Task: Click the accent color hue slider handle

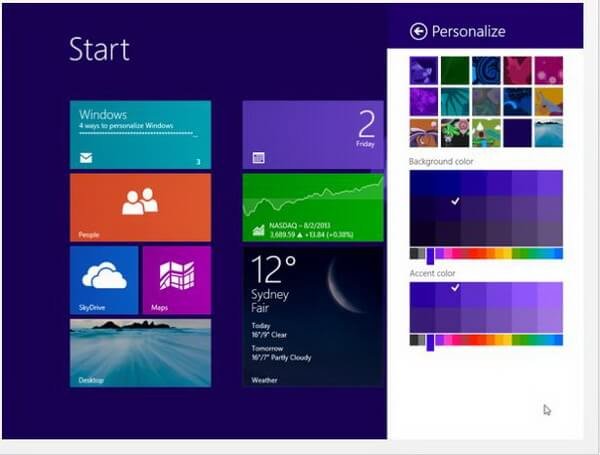Action: pyautogui.click(x=430, y=342)
